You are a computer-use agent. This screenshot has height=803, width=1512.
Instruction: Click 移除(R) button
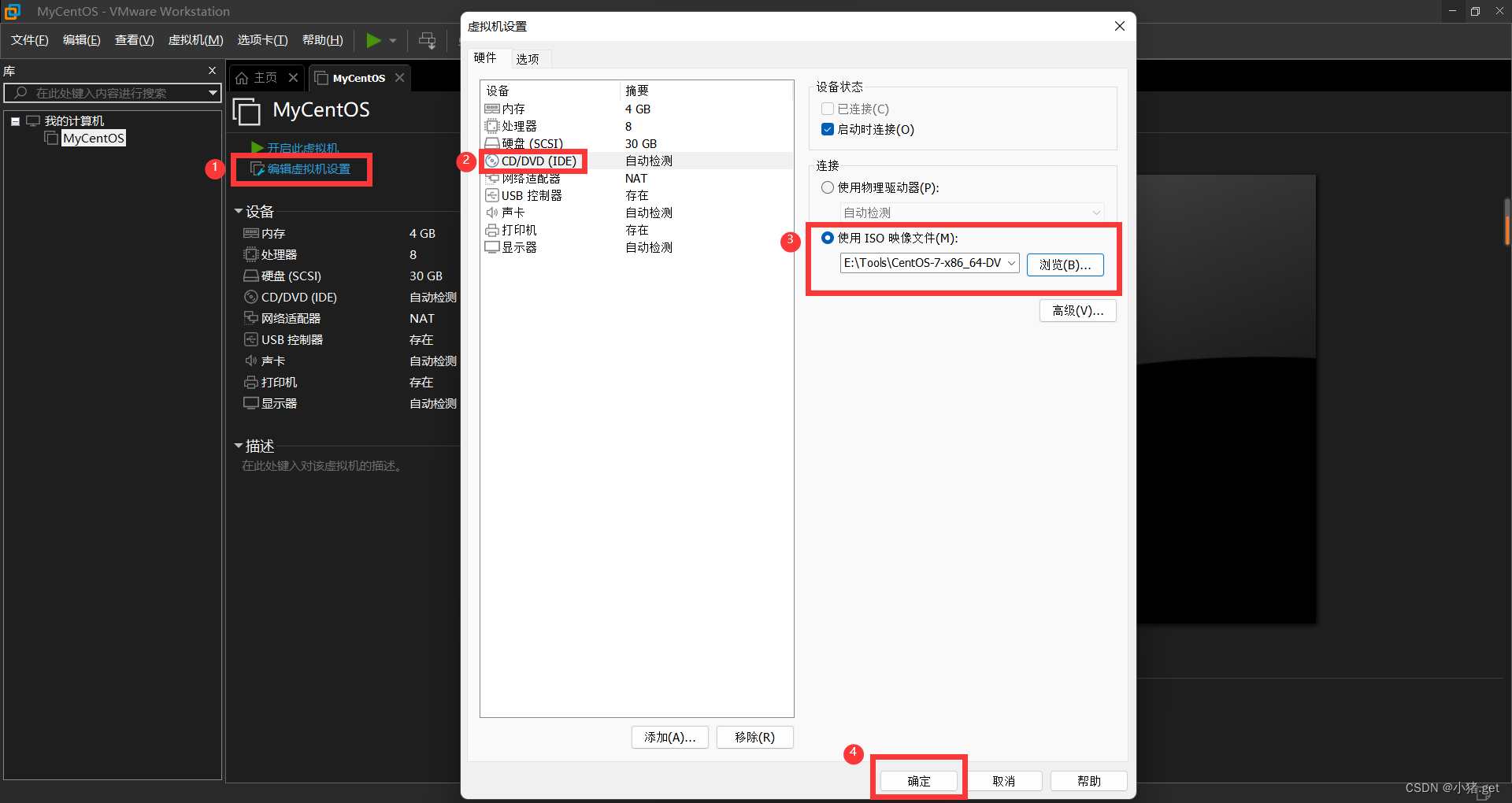click(754, 737)
